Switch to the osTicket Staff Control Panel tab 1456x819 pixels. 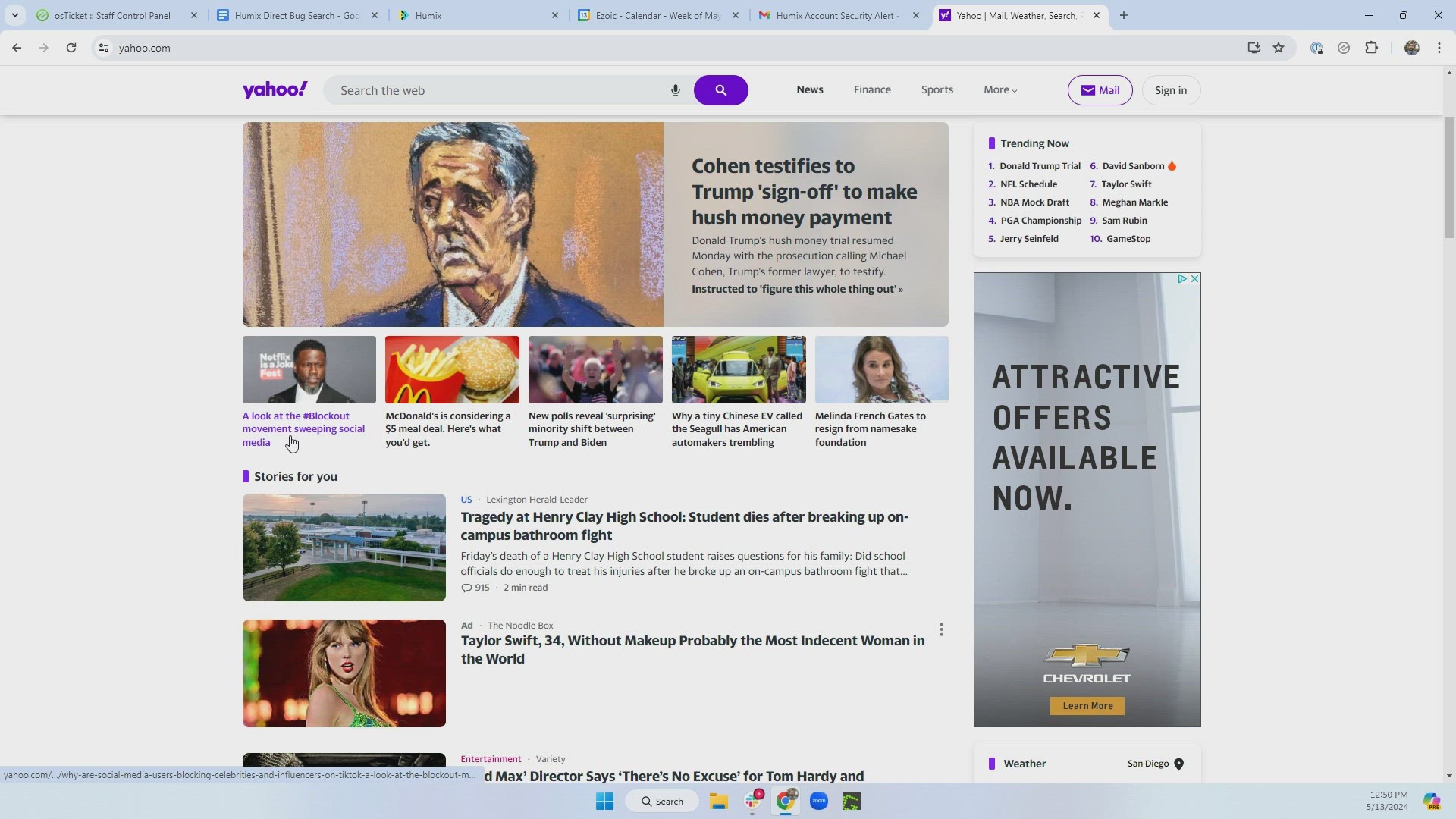click(112, 15)
